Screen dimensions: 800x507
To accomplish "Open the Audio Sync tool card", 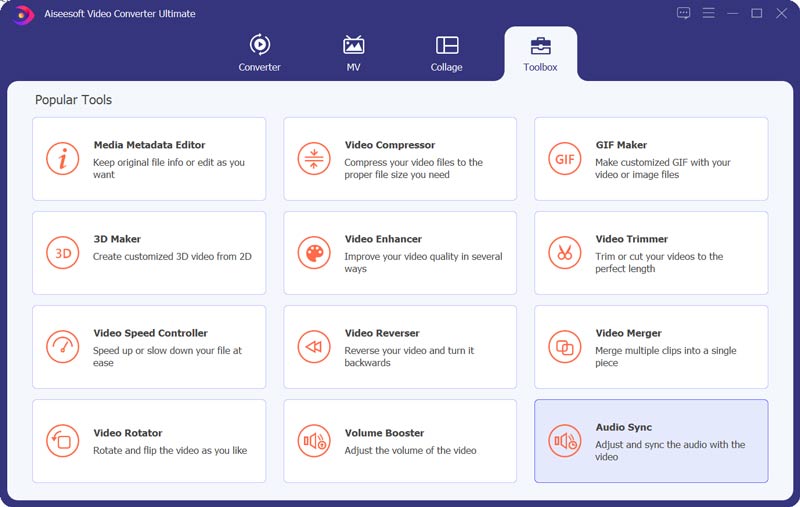I will click(x=651, y=441).
